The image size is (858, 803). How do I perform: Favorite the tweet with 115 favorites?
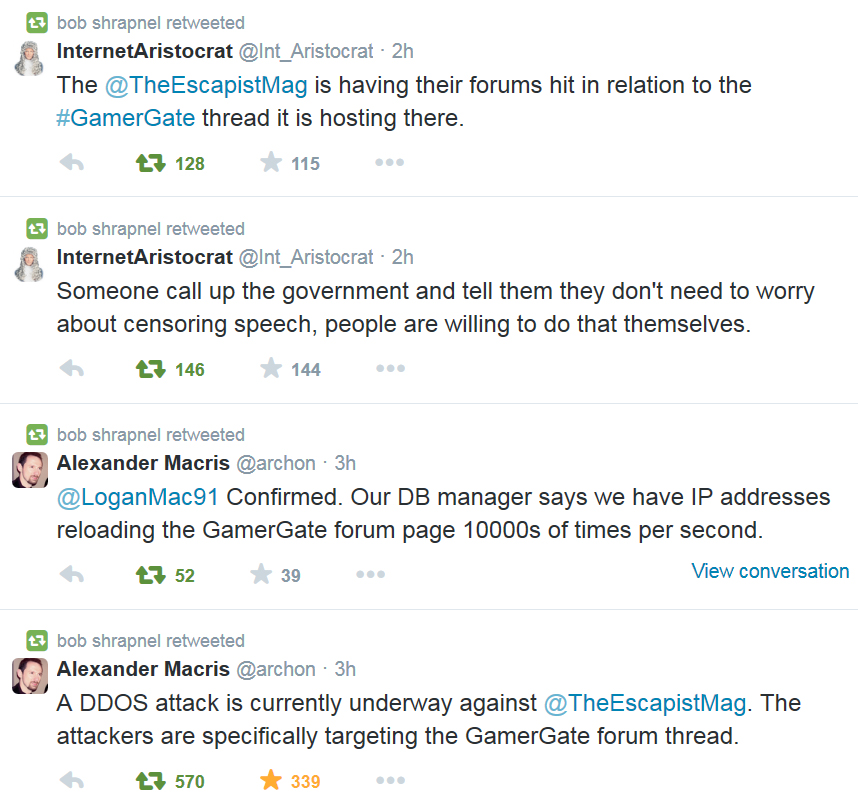[271, 163]
